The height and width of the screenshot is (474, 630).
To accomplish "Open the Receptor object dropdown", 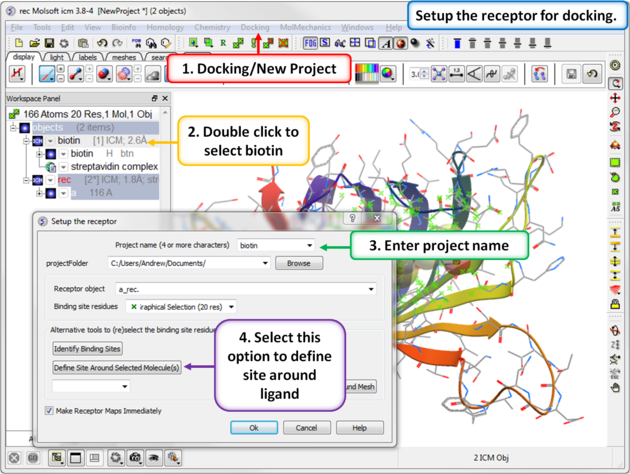I will pos(371,289).
